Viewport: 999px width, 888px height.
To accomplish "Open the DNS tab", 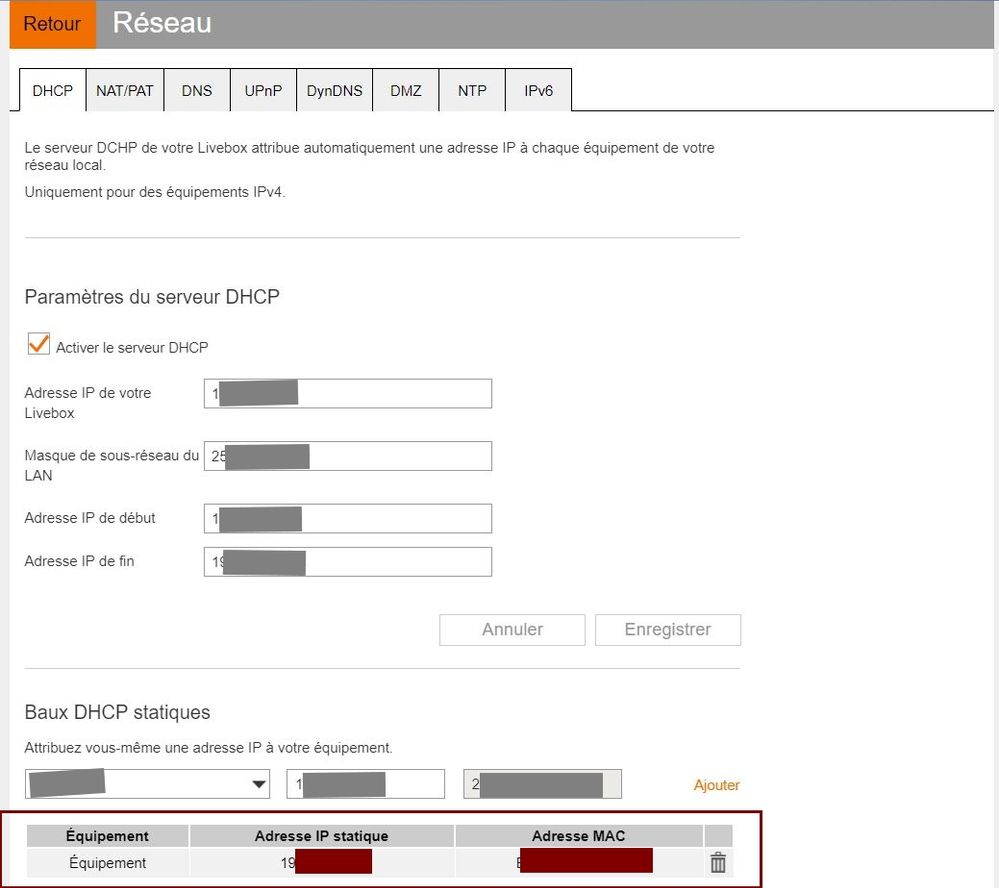I will (197, 90).
